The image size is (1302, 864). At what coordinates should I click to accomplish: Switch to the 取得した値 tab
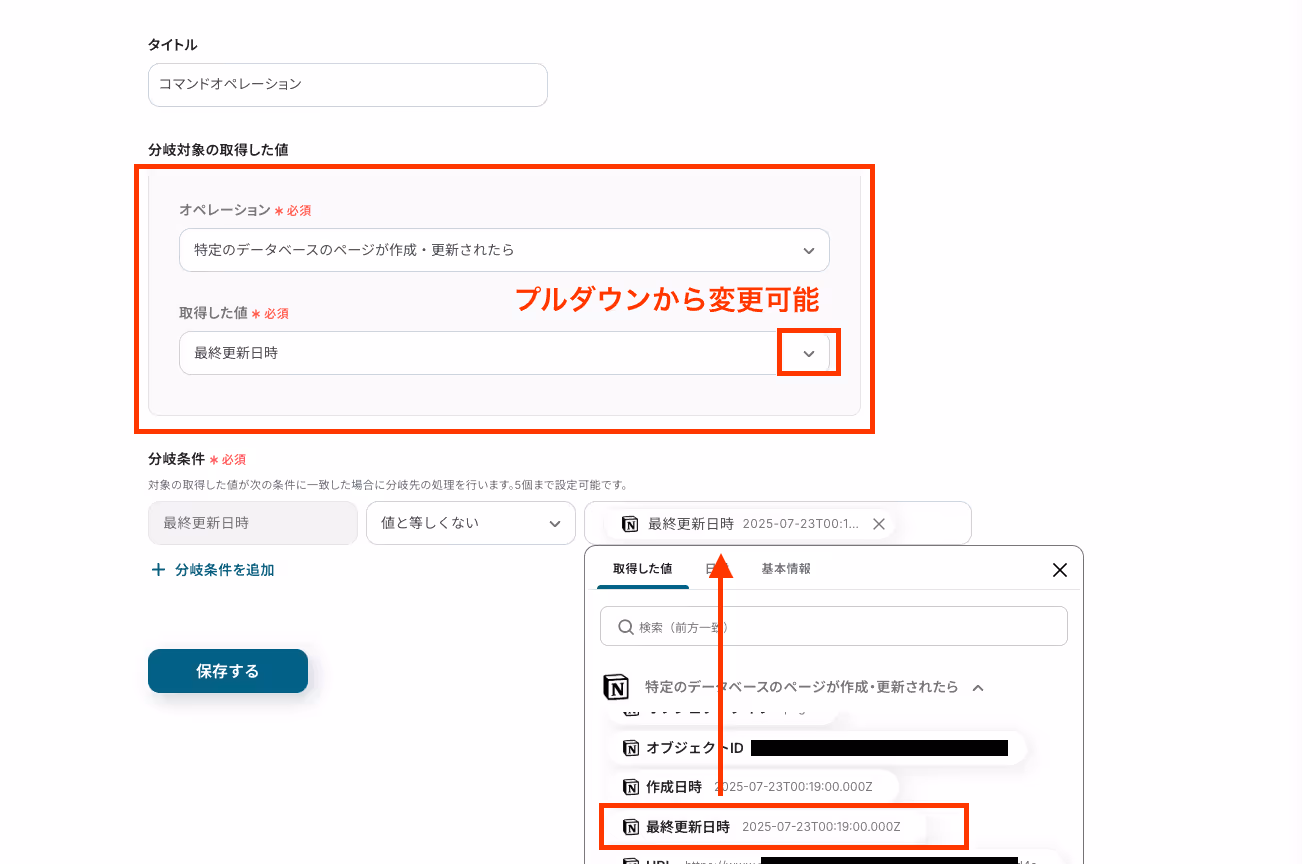pyautogui.click(x=642, y=568)
